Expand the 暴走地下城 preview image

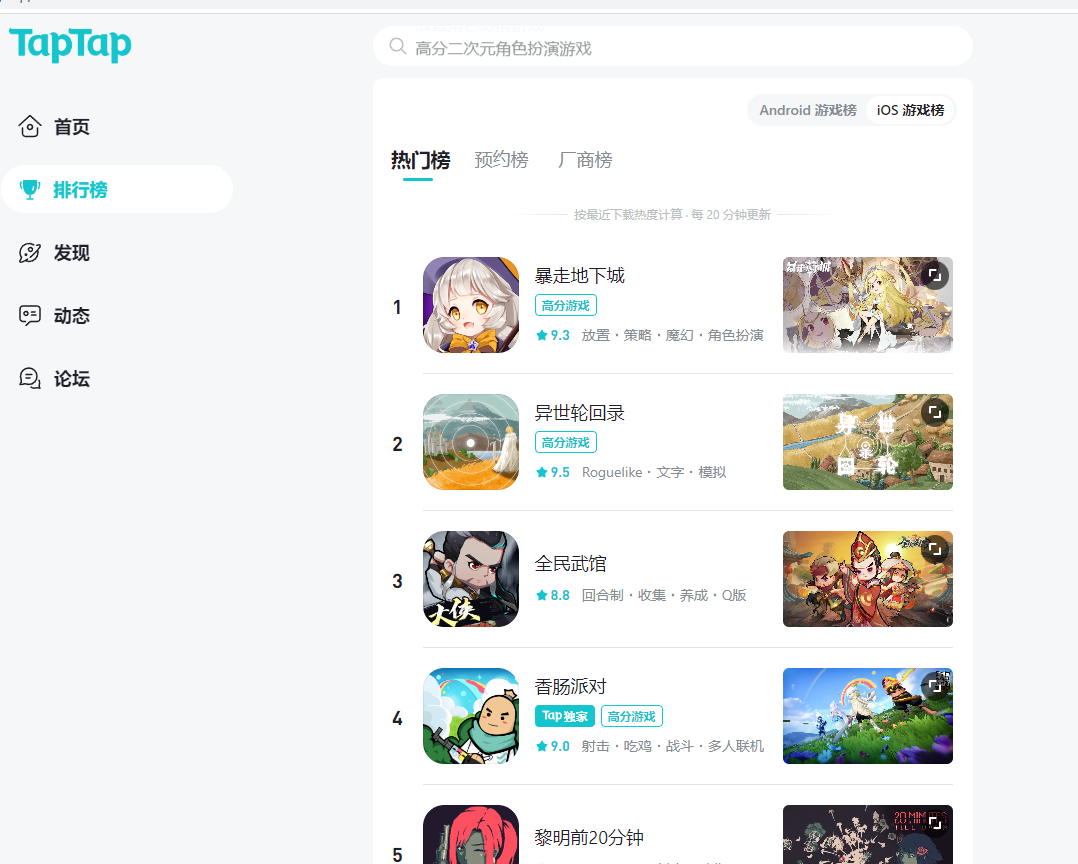935,275
